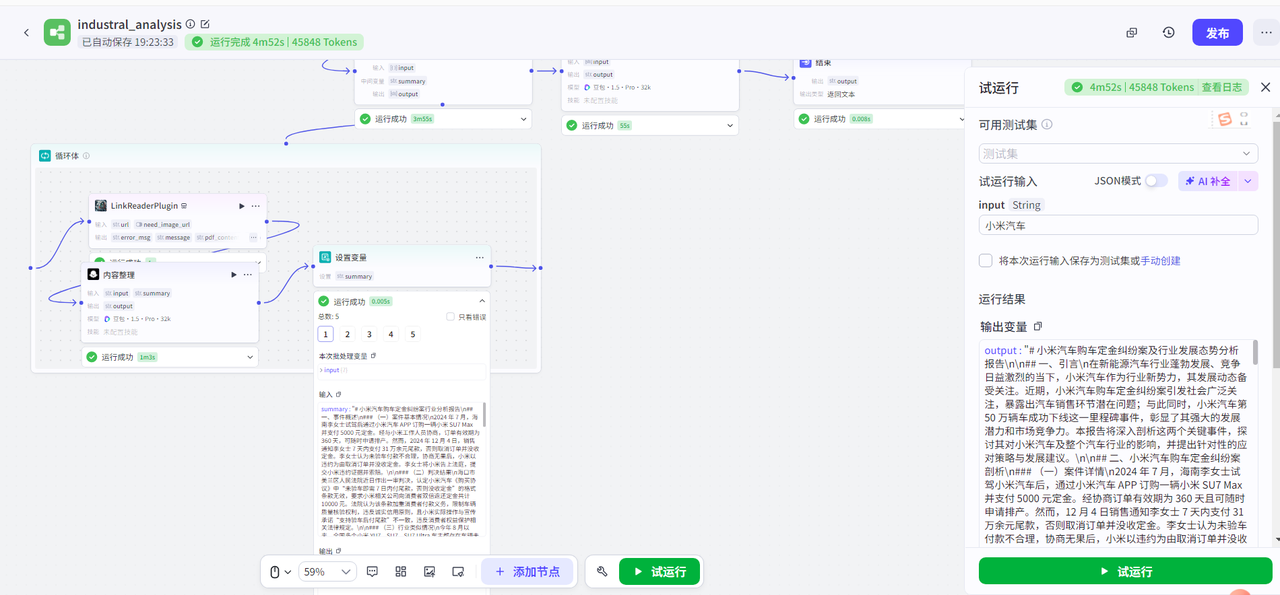Run the LinkReaderPlugin node alone
1280x595 pixels.
pyautogui.click(x=241, y=206)
